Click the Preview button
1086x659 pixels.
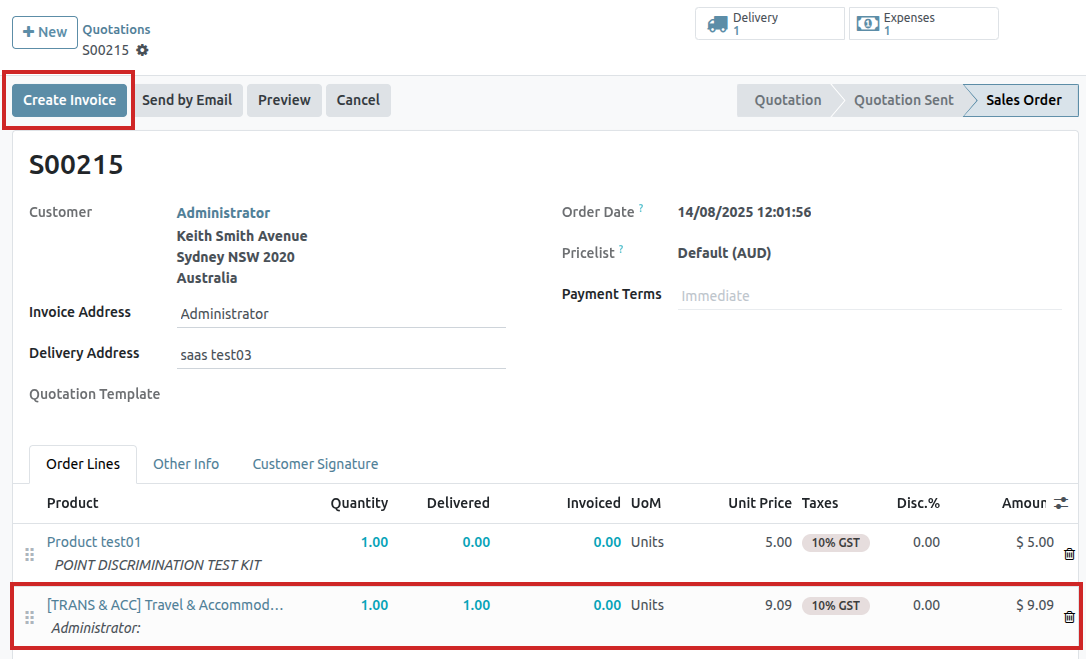pos(284,100)
